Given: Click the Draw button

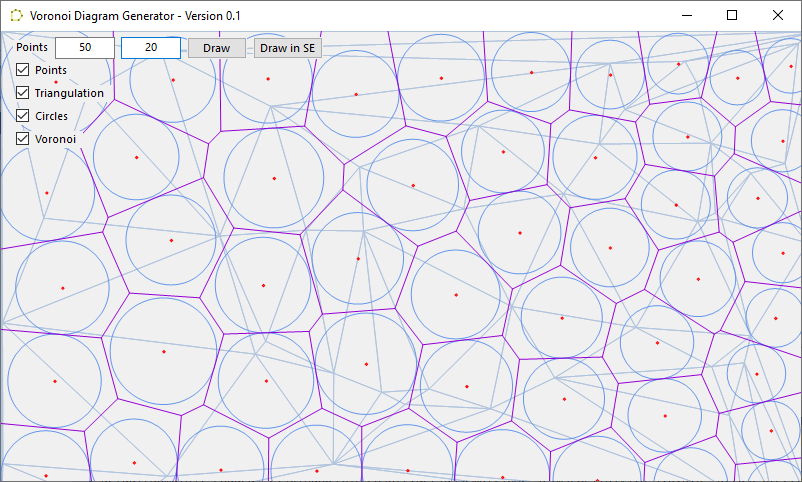Looking at the screenshot, I should pos(217,48).
